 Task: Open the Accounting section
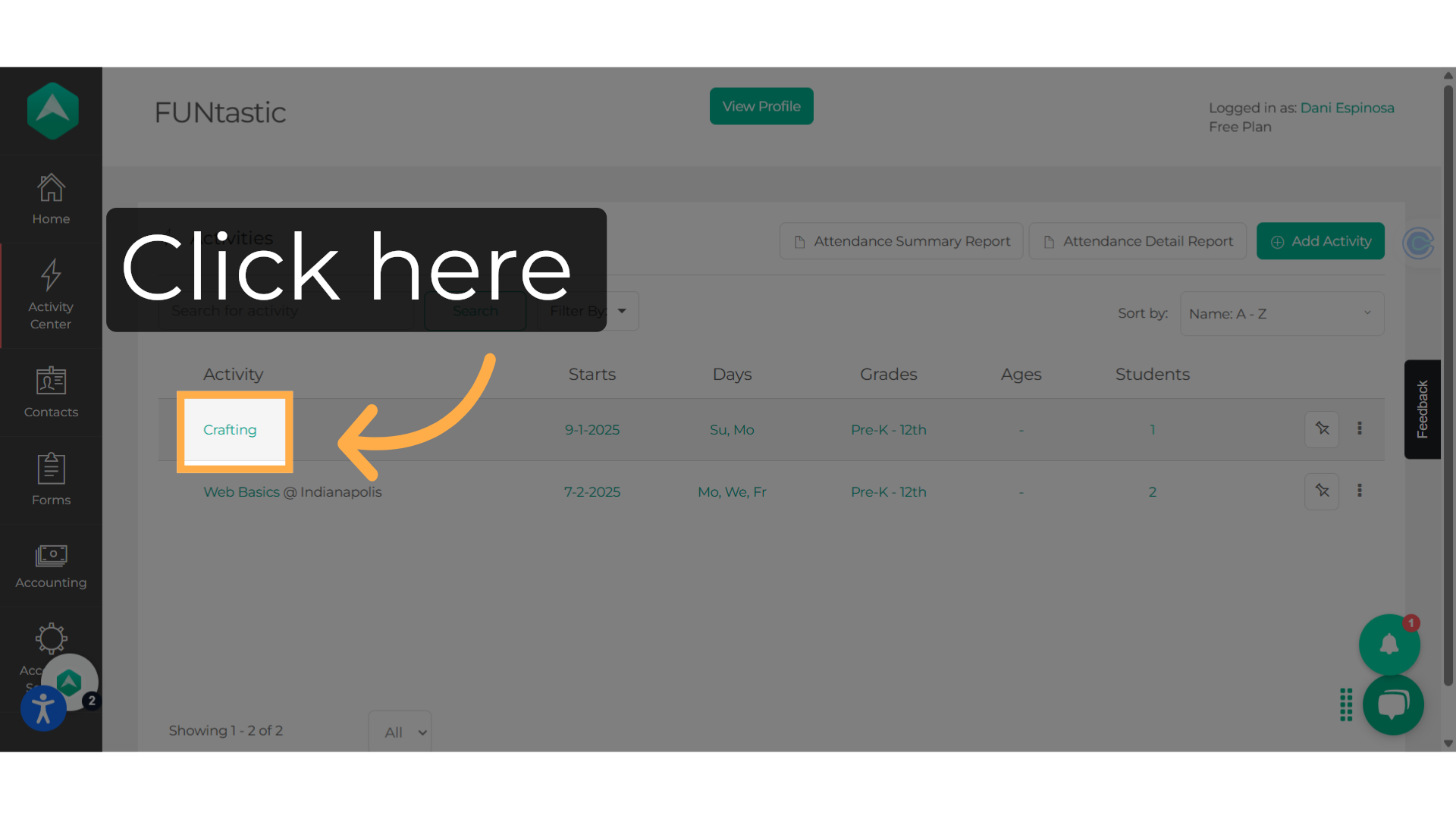click(50, 565)
